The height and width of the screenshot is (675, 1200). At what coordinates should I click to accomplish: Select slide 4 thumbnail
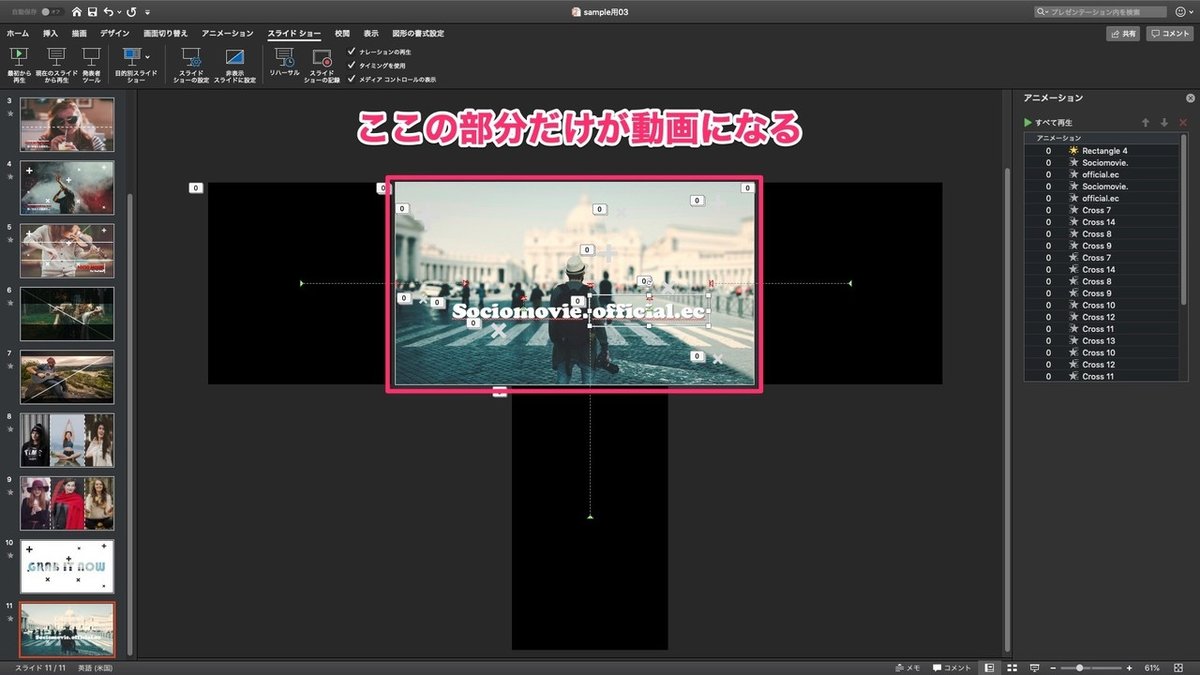click(x=67, y=187)
